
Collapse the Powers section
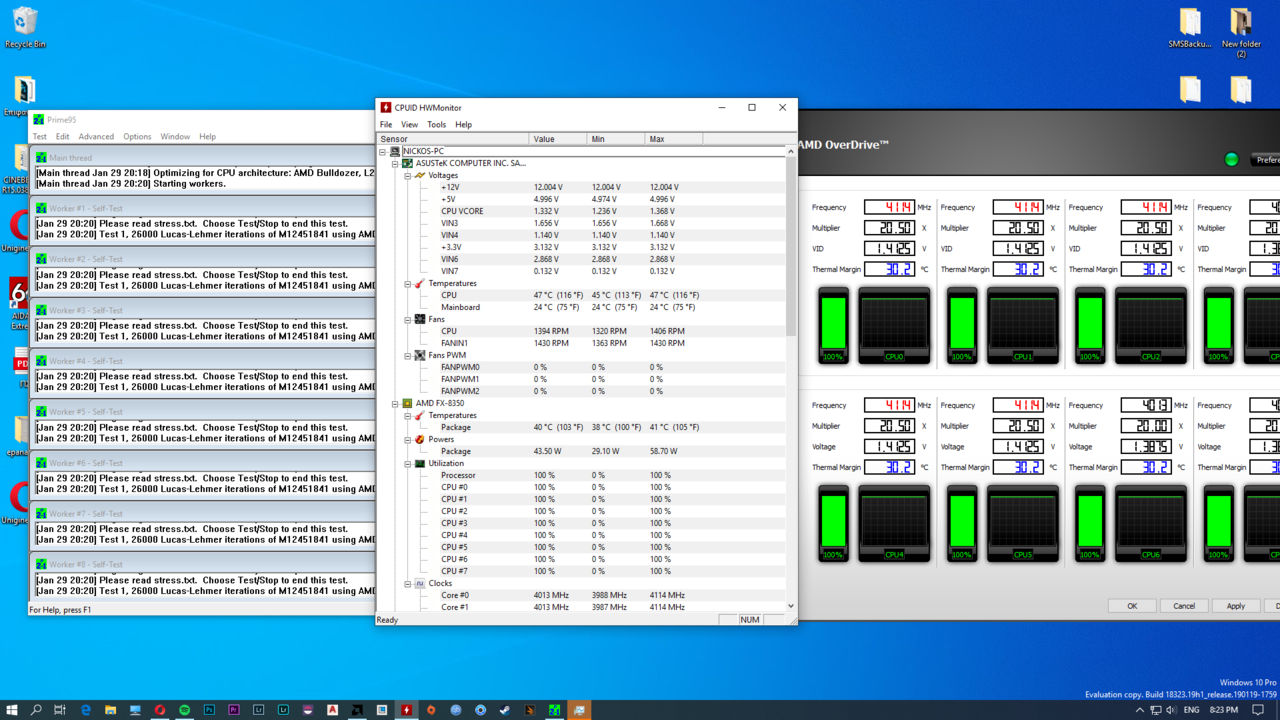click(x=408, y=439)
